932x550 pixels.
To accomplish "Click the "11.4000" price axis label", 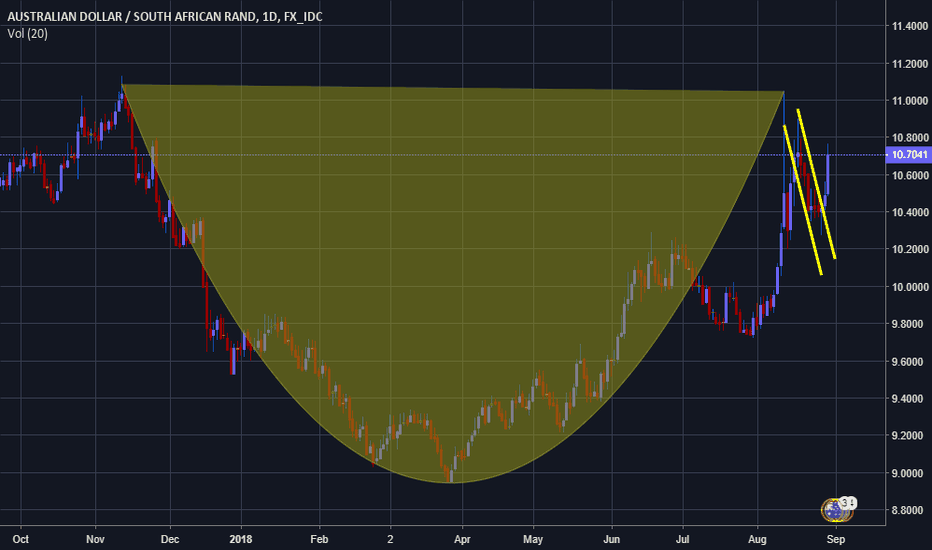I will tap(909, 26).
